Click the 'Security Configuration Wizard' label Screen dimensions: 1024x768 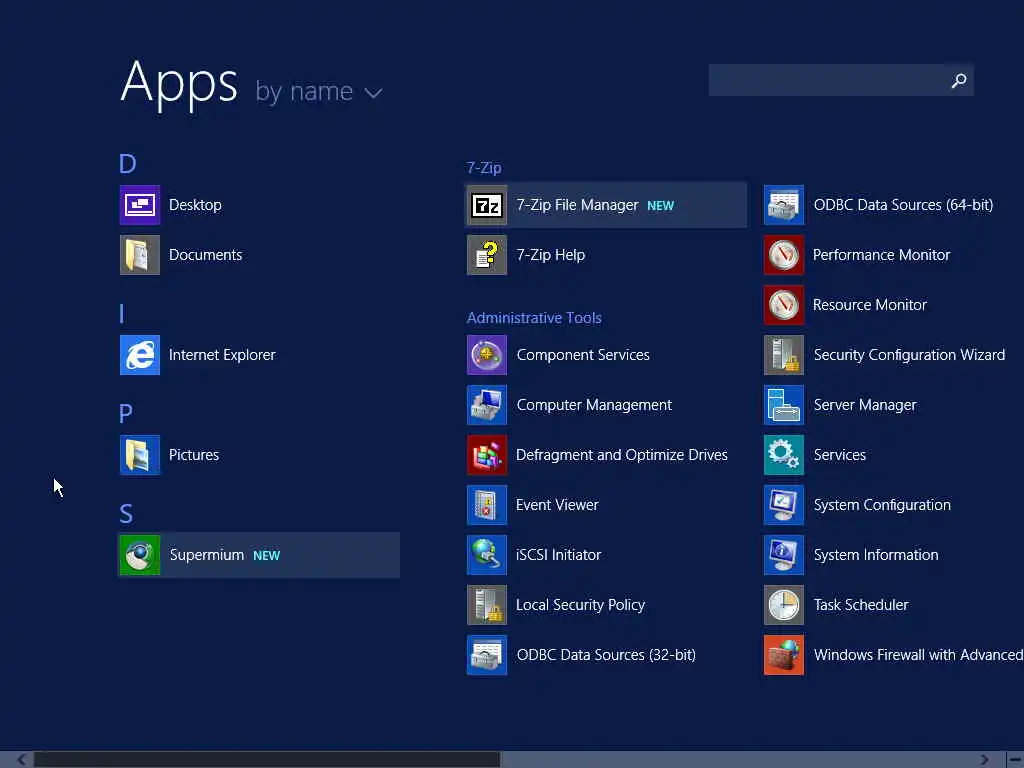click(910, 355)
